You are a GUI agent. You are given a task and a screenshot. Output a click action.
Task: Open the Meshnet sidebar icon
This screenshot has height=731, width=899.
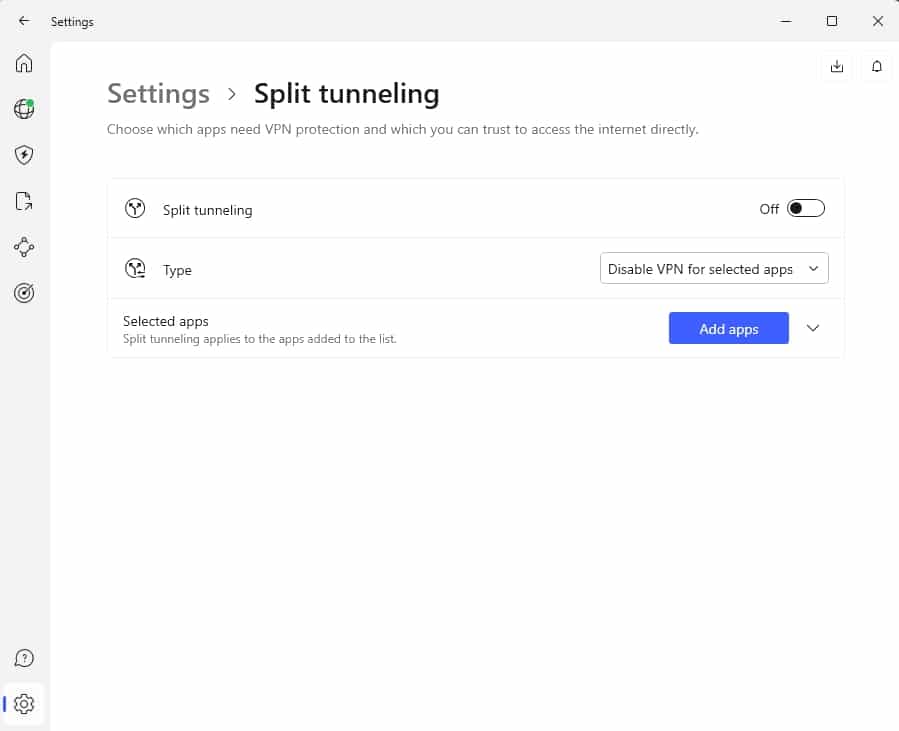click(24, 247)
